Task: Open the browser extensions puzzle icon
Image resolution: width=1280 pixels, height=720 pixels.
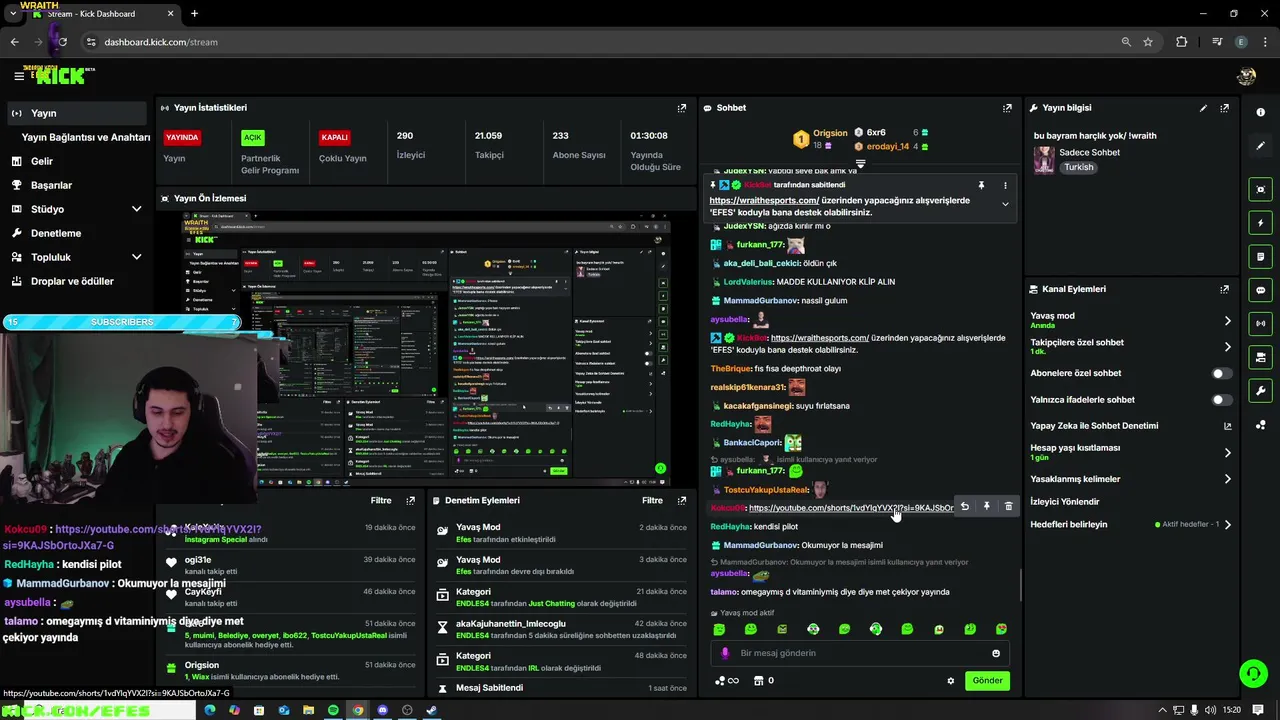Action: [1182, 42]
